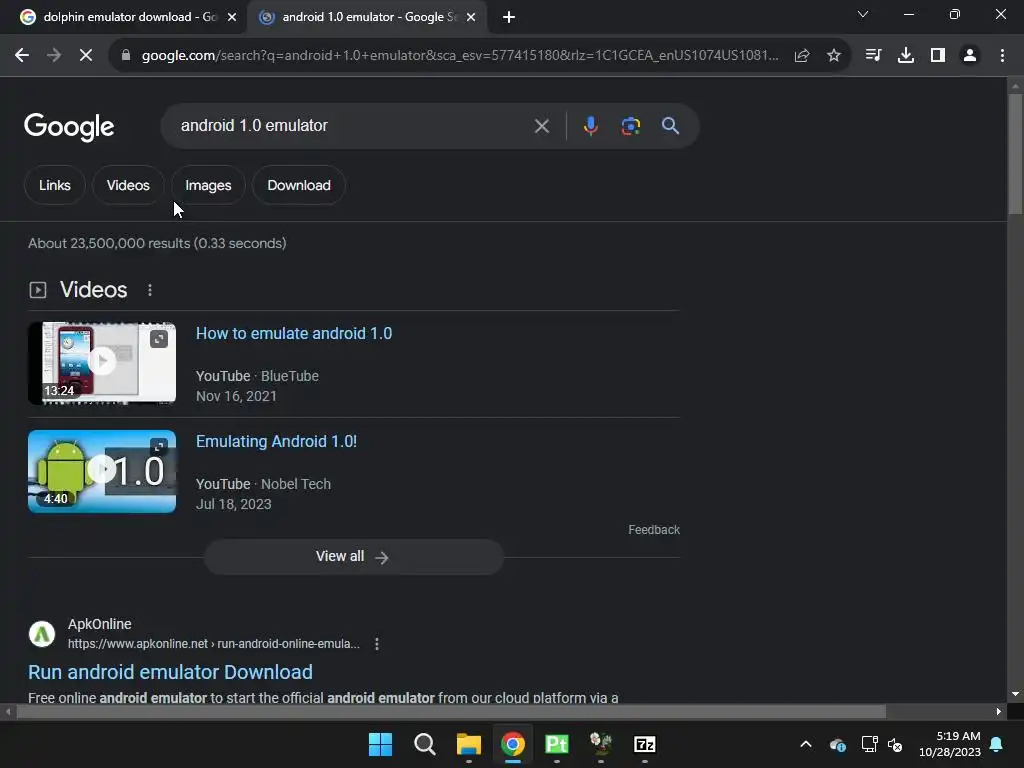Open the Pt app on the taskbar
This screenshot has height=768, width=1024.
coord(556,744)
